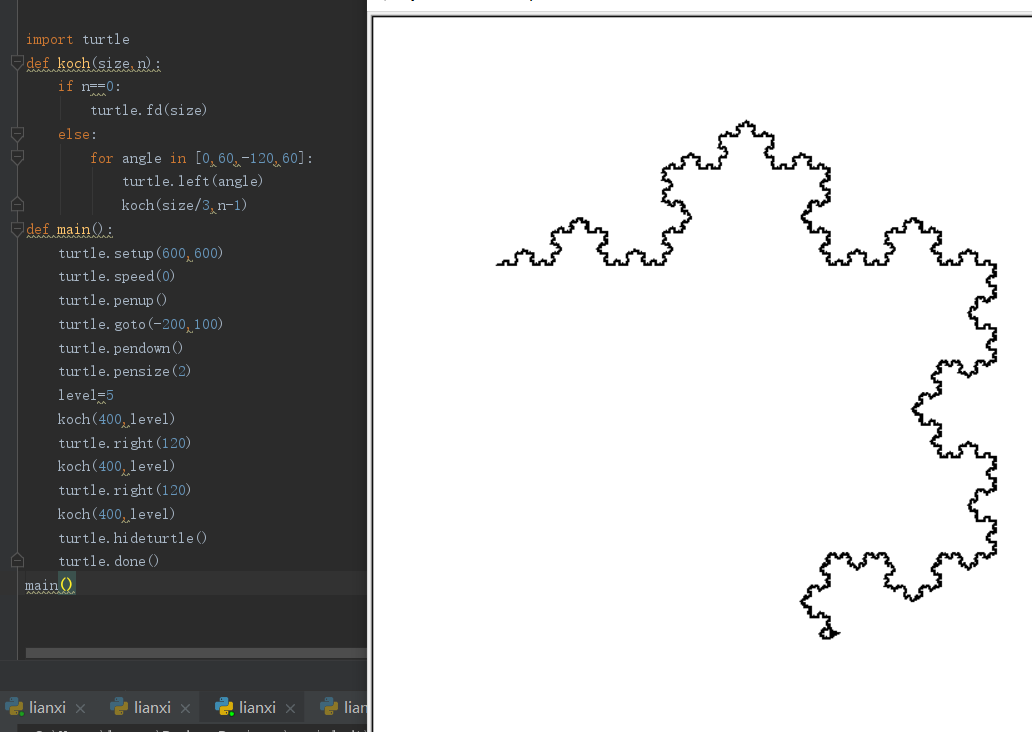1032x732 pixels.
Task: Click the editor's horizontal scrollbar
Action: 196,653
